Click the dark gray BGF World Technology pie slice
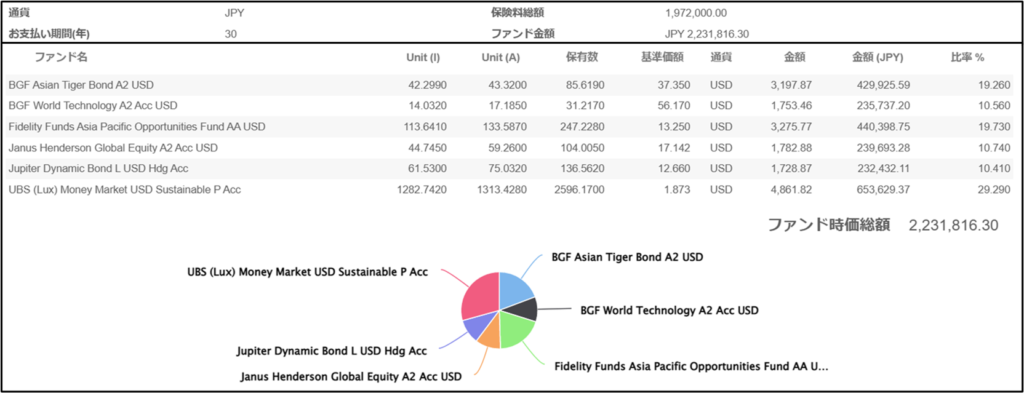The image size is (1024, 393). tap(526, 309)
